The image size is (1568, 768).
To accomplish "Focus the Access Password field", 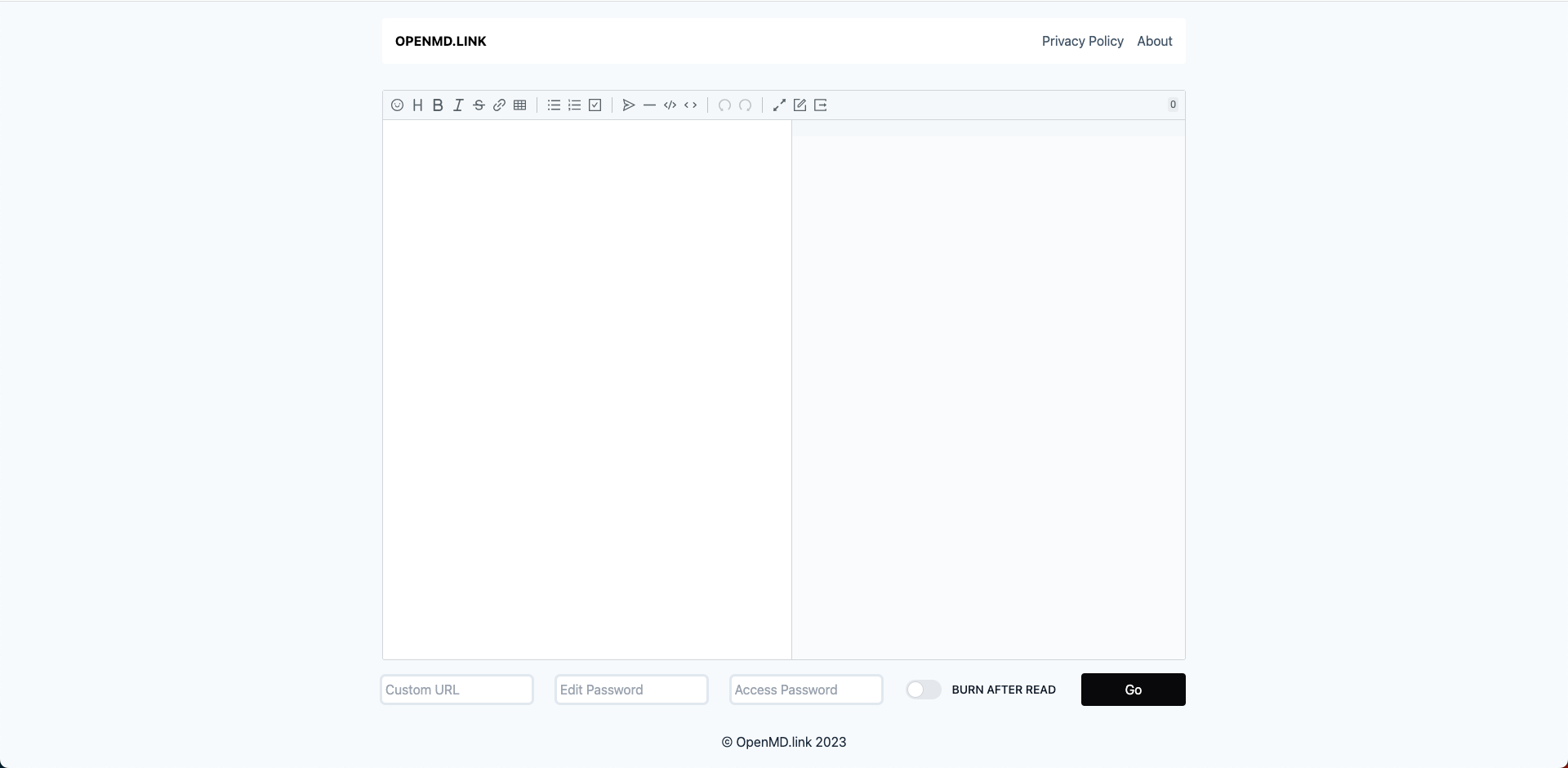I will [x=806, y=690].
